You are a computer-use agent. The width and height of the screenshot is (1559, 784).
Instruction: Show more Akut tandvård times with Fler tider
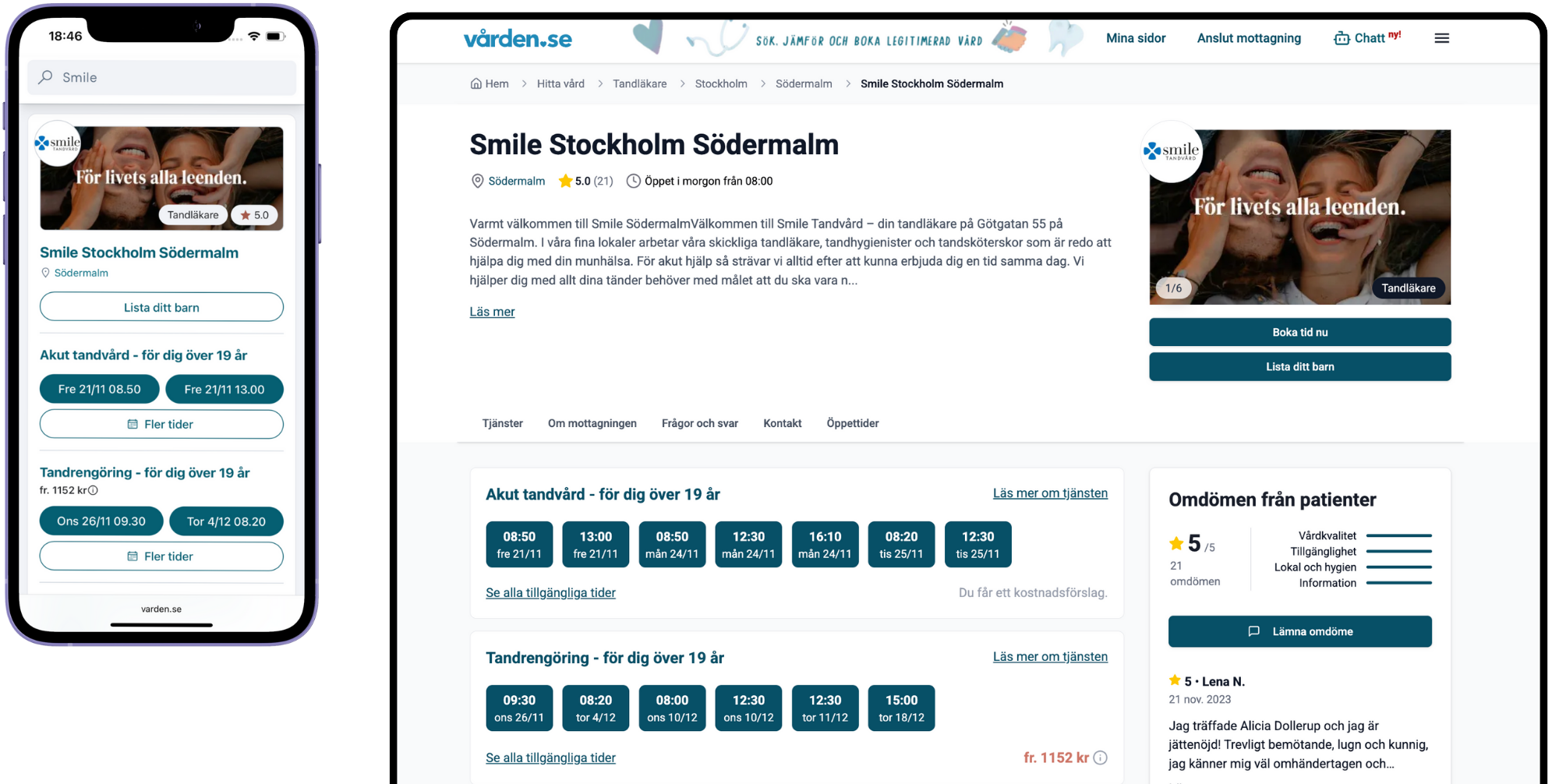(x=161, y=424)
